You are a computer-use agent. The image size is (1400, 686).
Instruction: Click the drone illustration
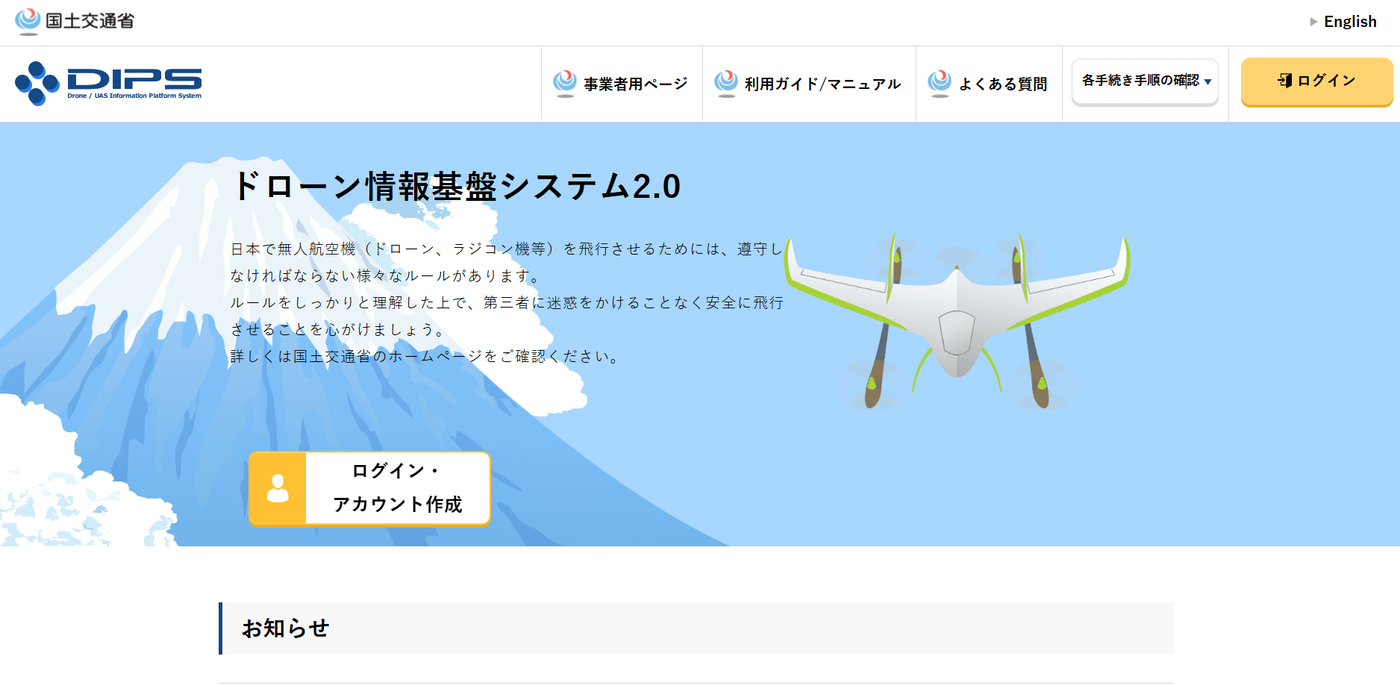[957, 321]
